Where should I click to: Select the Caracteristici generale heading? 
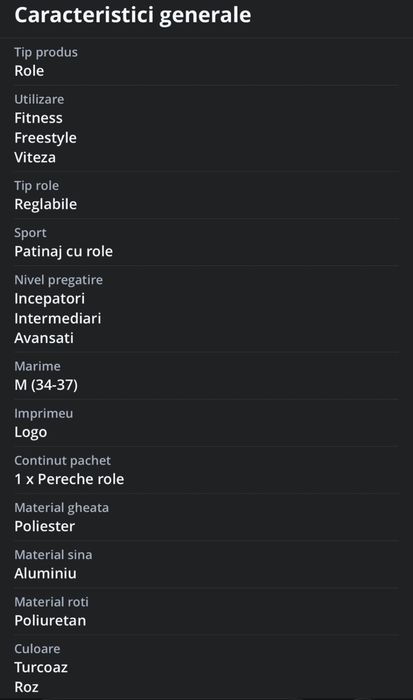[133, 15]
